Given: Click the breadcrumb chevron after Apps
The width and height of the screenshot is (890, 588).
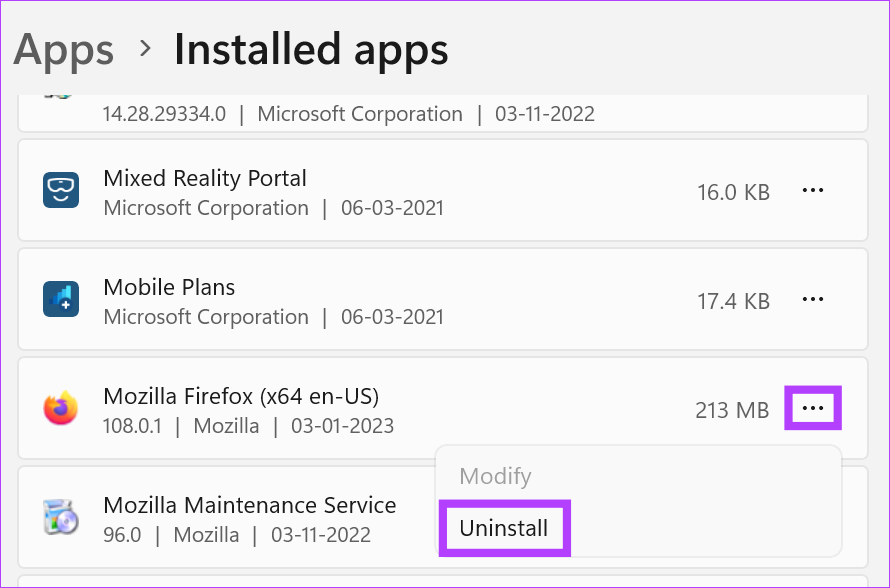Looking at the screenshot, I should pyautogui.click(x=144, y=49).
